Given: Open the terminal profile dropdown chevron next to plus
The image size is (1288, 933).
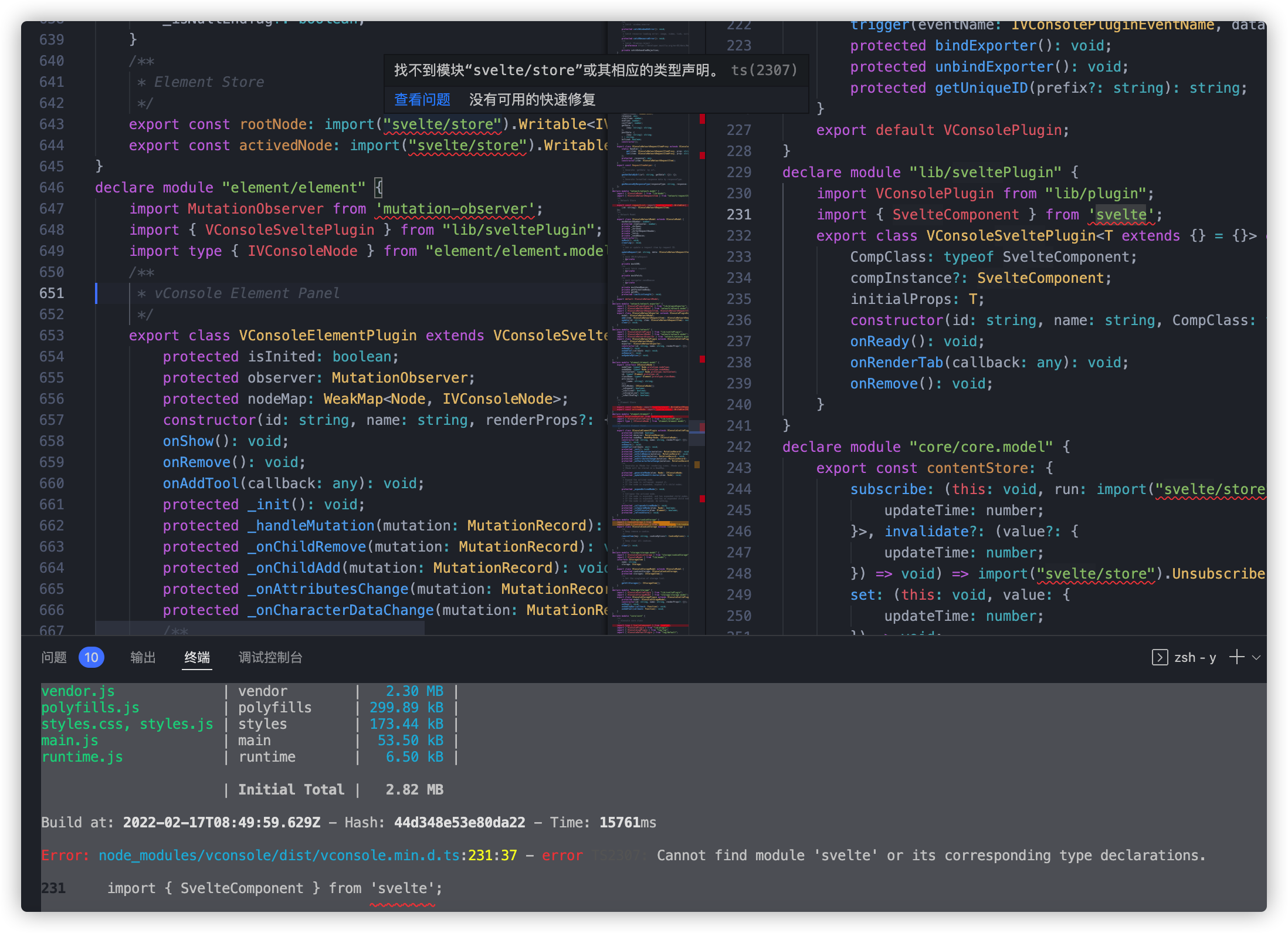Looking at the screenshot, I should tap(1256, 657).
